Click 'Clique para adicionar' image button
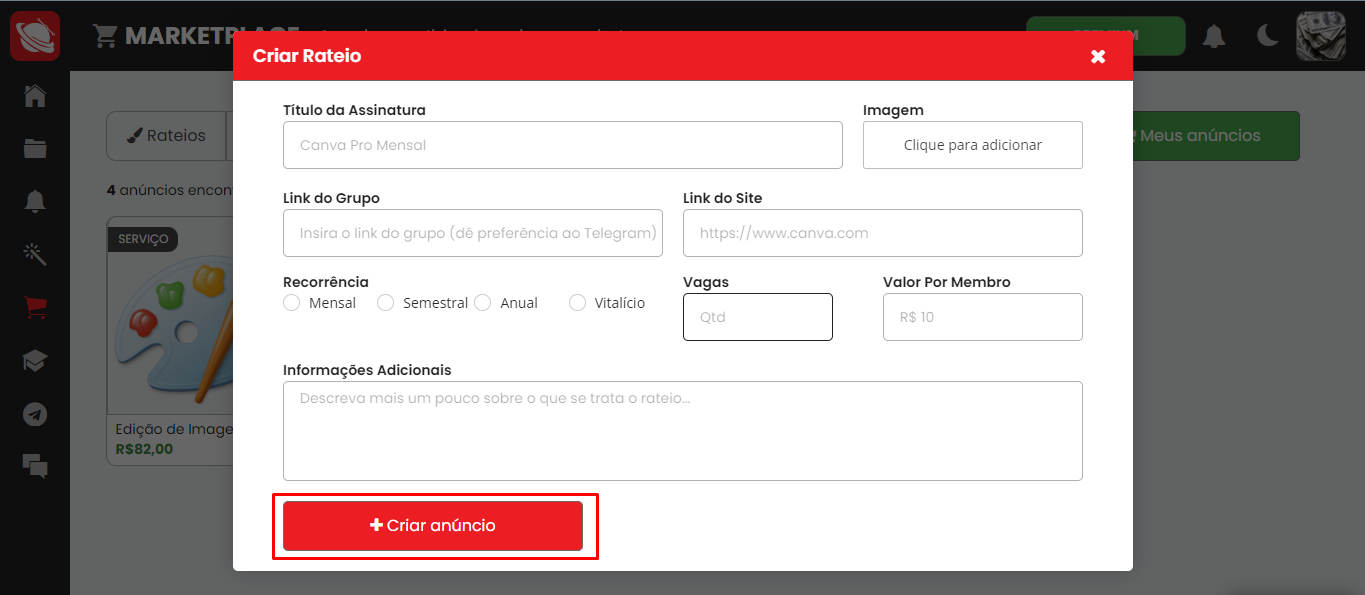The width and height of the screenshot is (1365, 595). 972,145
